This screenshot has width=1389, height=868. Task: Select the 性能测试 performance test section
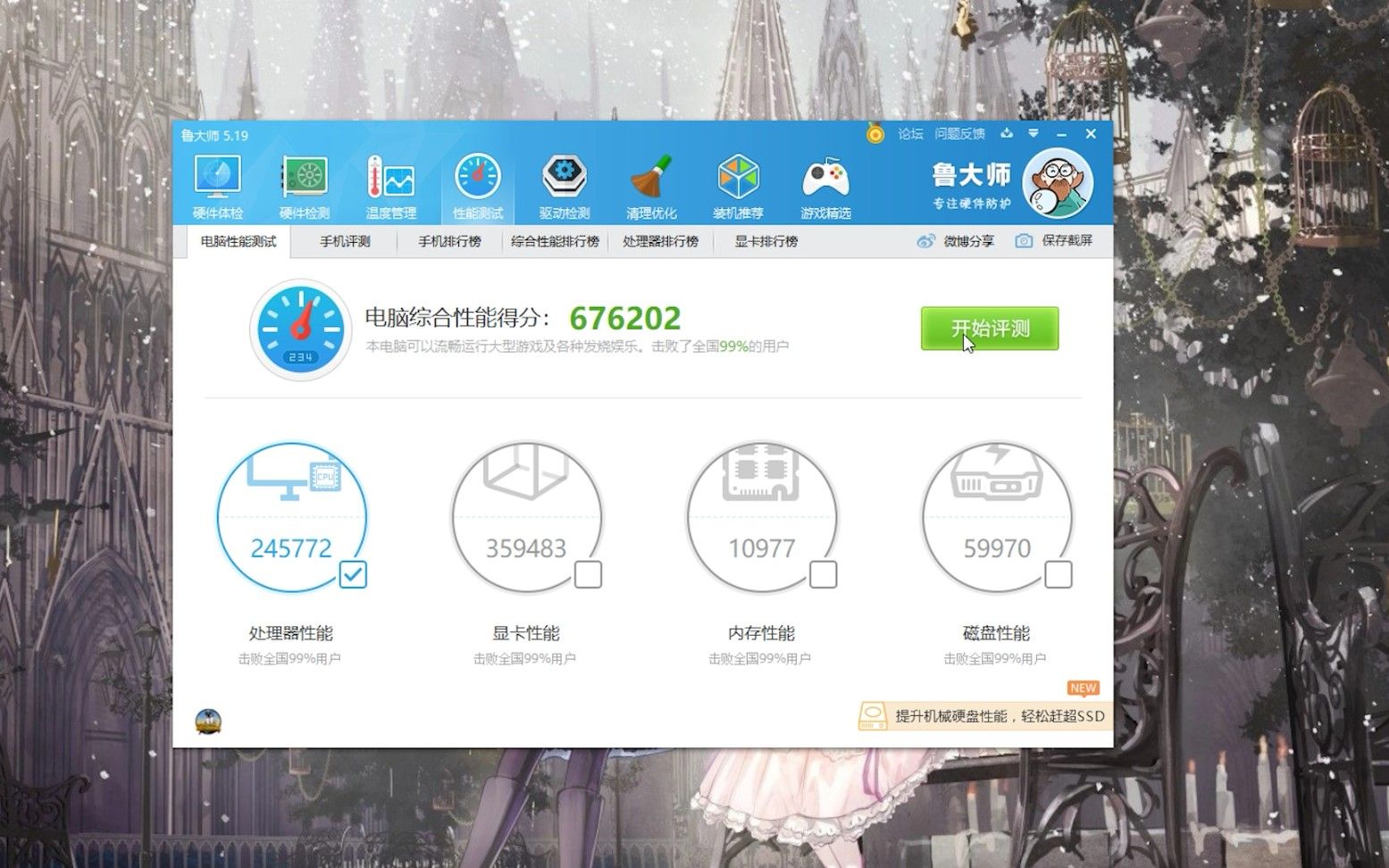click(478, 188)
